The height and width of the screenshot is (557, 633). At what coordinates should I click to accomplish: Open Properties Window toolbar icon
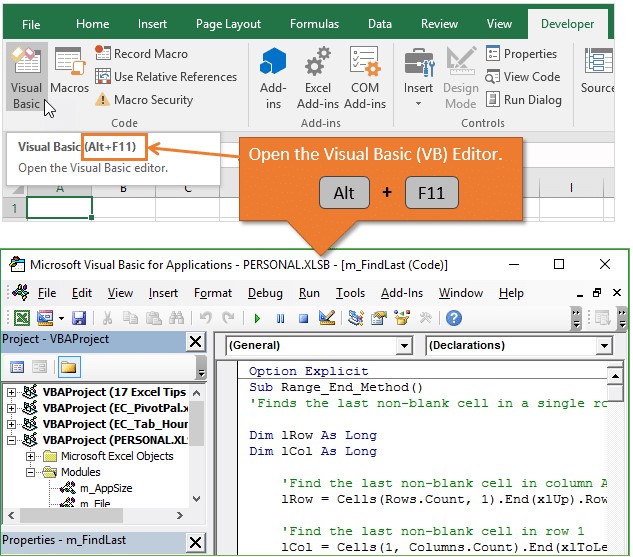[379, 318]
